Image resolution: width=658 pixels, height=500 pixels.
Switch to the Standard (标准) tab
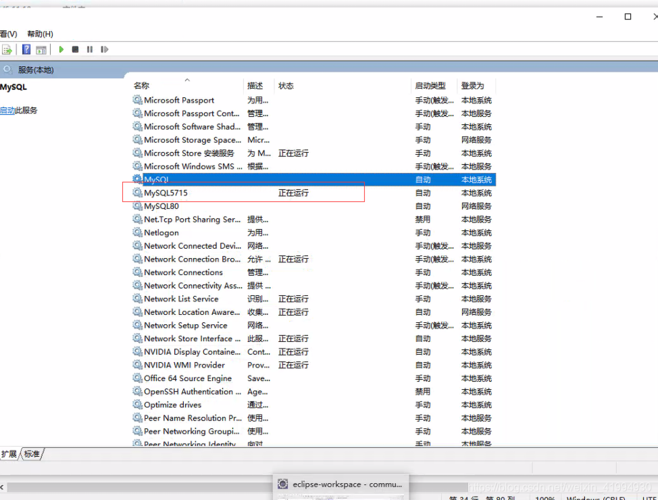(x=32, y=454)
